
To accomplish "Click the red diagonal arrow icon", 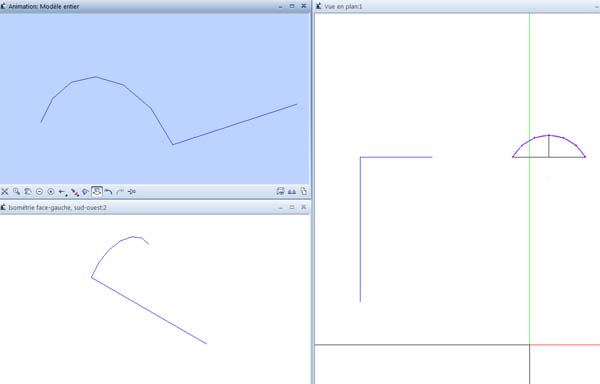I will pyautogui.click(x=75, y=192).
